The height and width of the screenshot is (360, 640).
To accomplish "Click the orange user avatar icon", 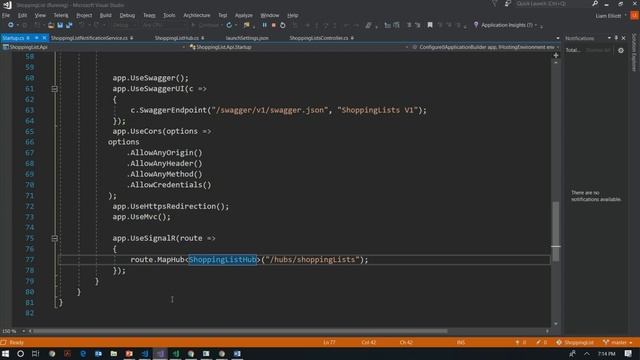I will click(634, 16).
